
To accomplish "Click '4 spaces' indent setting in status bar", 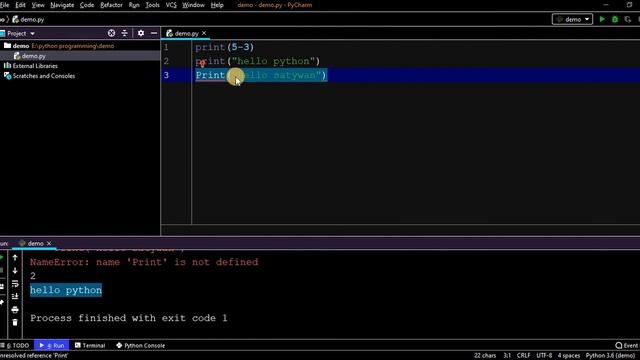I will [569, 356].
